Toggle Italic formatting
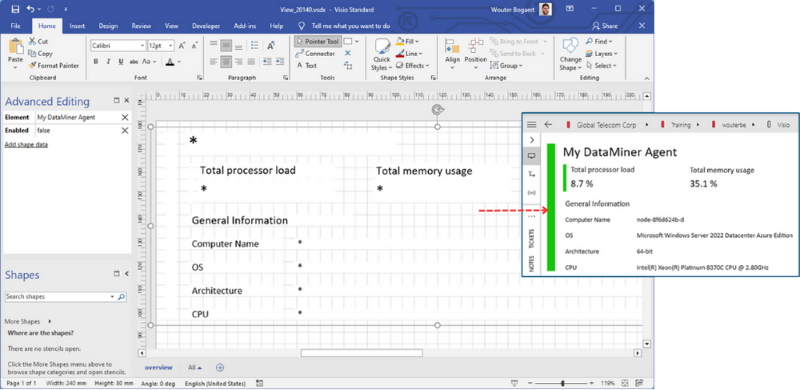This screenshot has width=800, height=390. point(108,62)
